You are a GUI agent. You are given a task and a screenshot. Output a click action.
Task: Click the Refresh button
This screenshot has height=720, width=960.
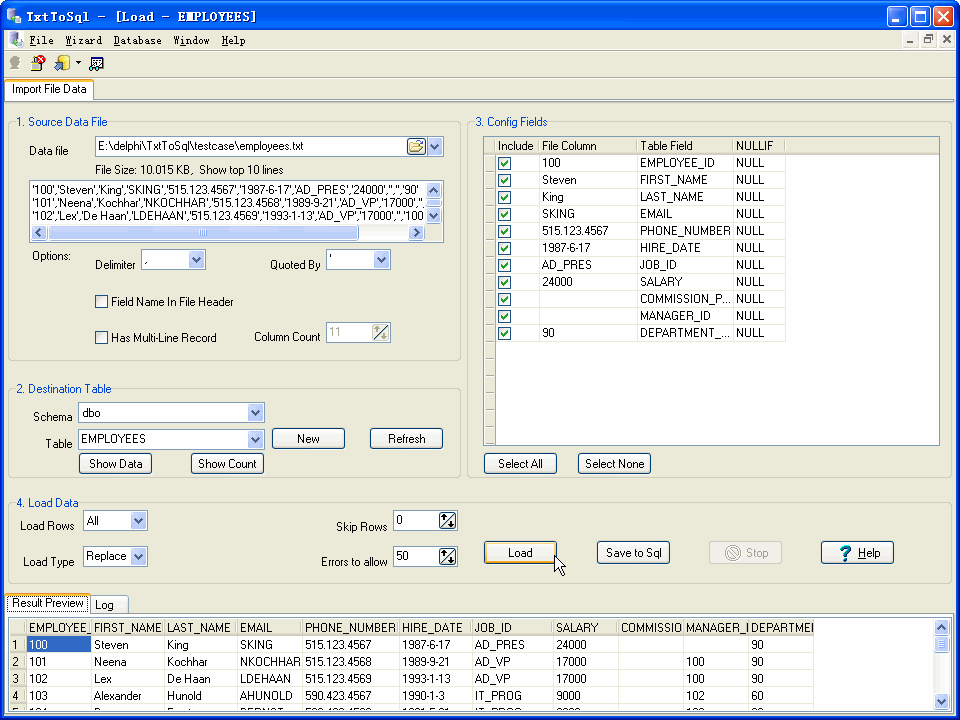(x=407, y=439)
